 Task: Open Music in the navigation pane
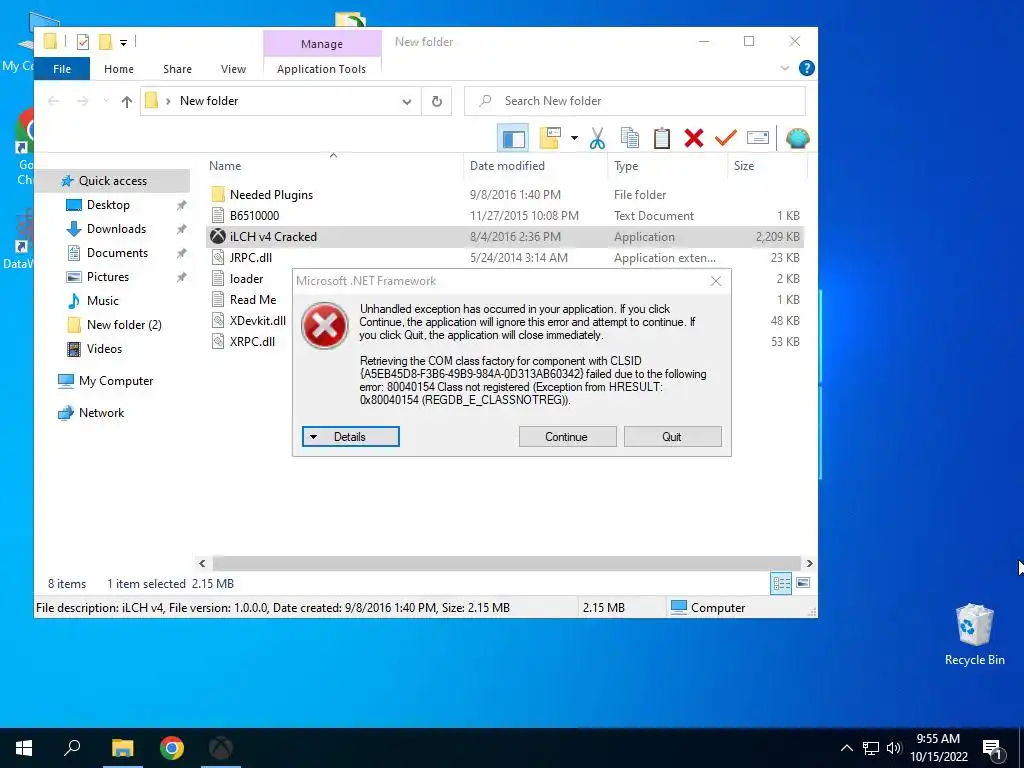click(x=103, y=301)
